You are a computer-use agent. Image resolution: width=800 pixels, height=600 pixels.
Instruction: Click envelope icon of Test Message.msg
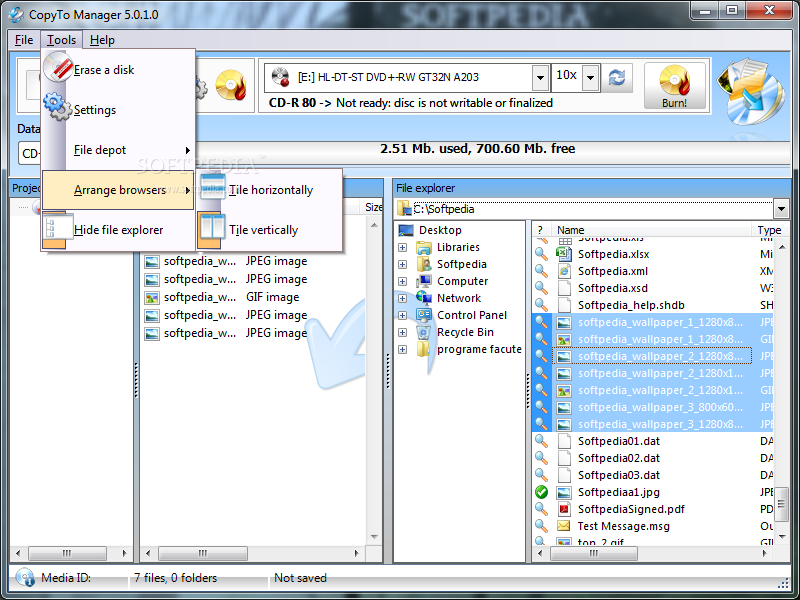(x=564, y=526)
